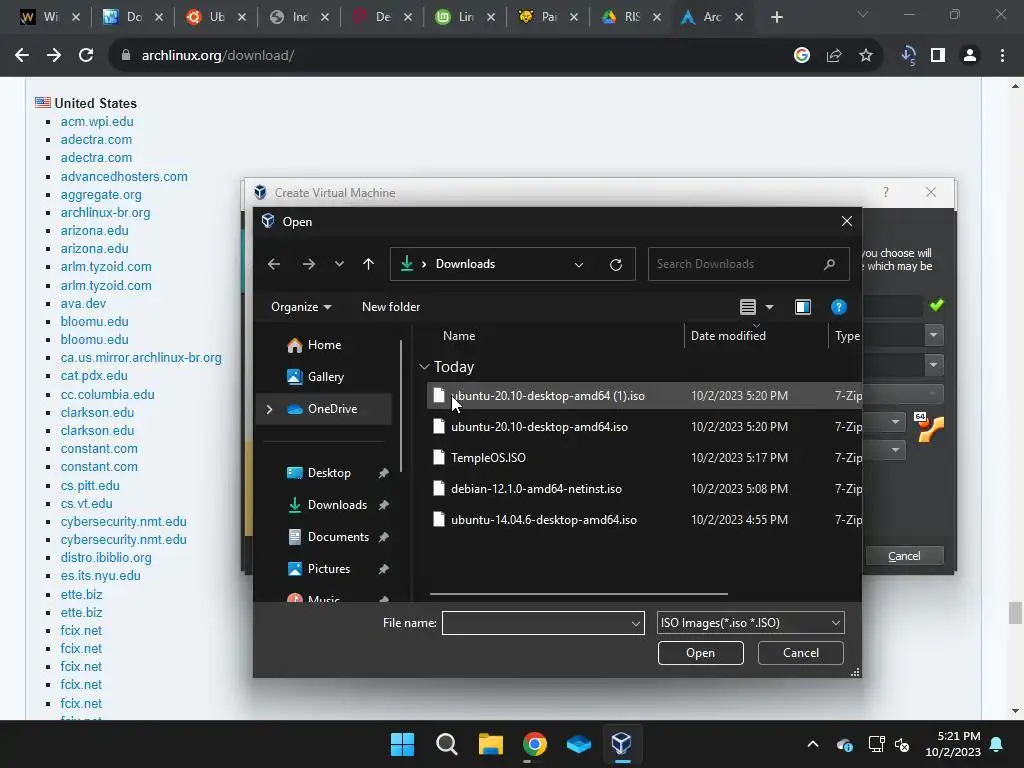Open the Organize menu
The image size is (1024, 768).
(x=301, y=307)
